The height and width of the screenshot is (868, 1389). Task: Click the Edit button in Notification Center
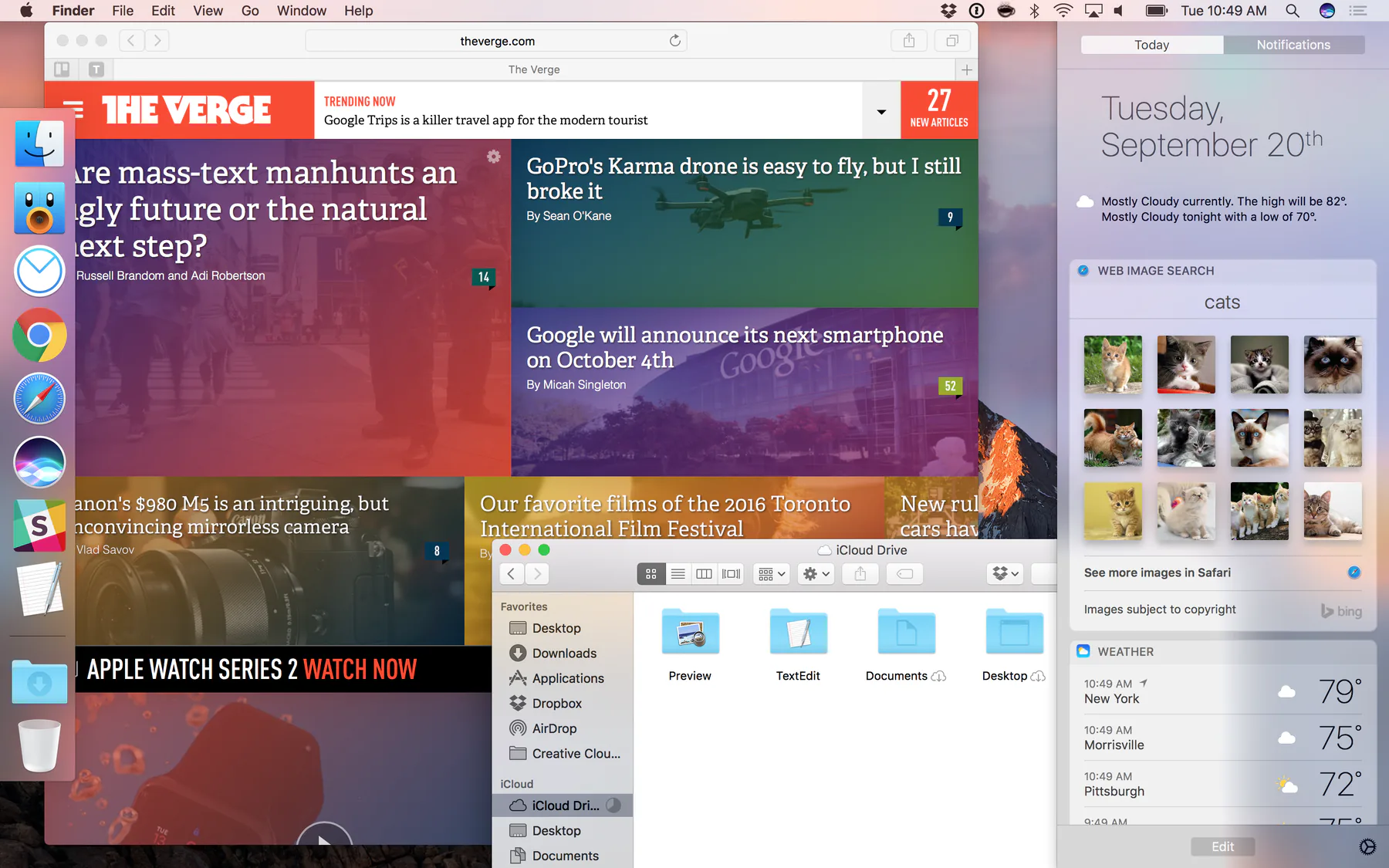point(1222,846)
